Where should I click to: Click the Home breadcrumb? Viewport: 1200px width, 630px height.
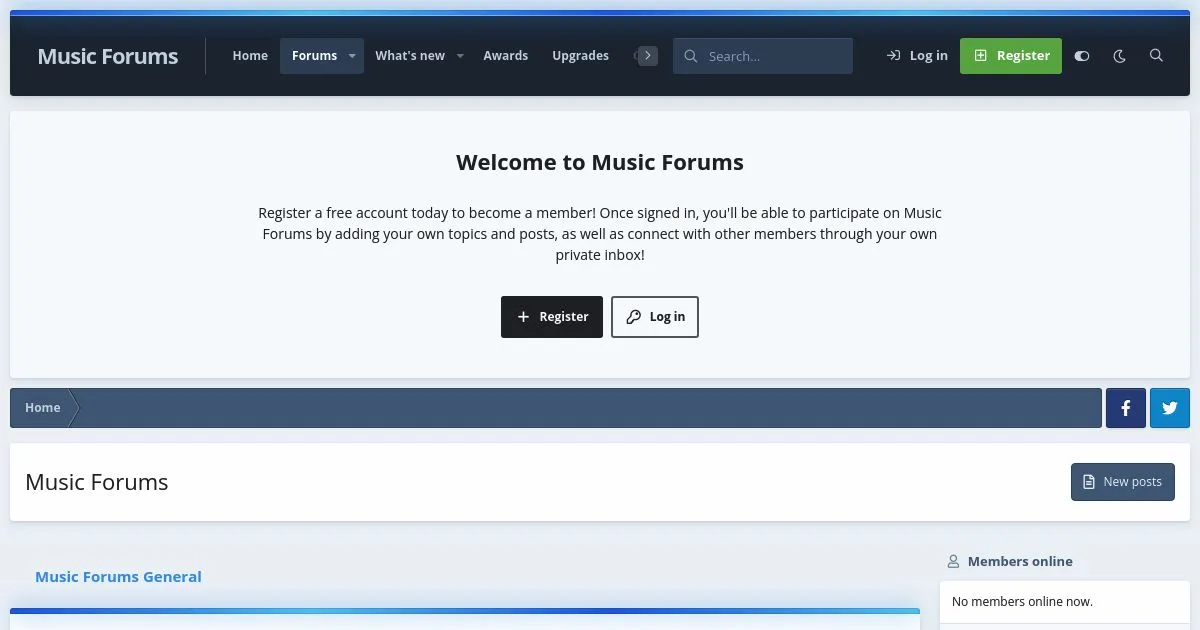click(43, 408)
